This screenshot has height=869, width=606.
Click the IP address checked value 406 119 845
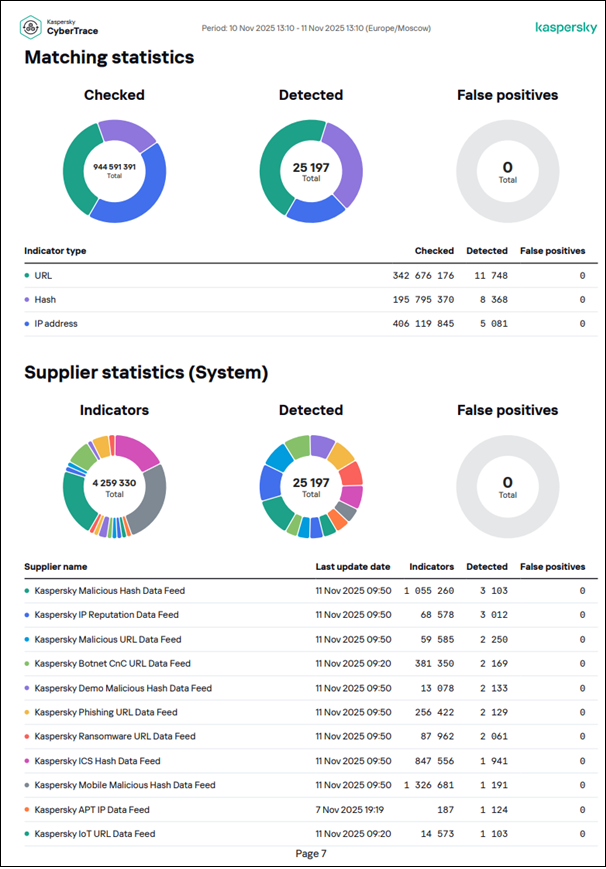pos(423,324)
